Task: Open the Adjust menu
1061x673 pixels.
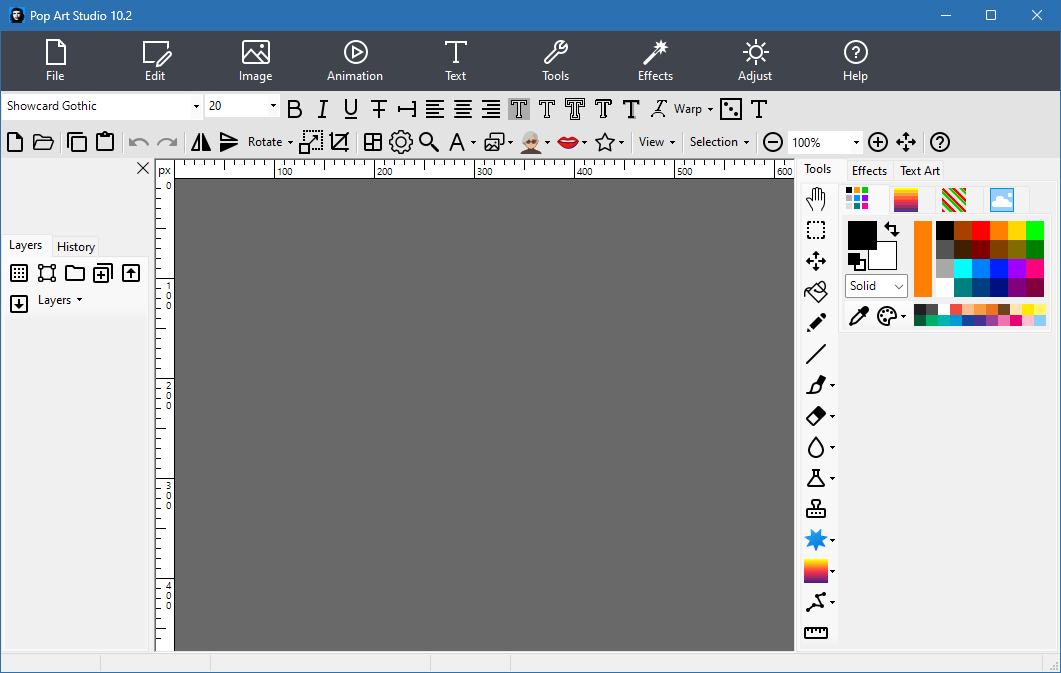Action: tap(755, 61)
